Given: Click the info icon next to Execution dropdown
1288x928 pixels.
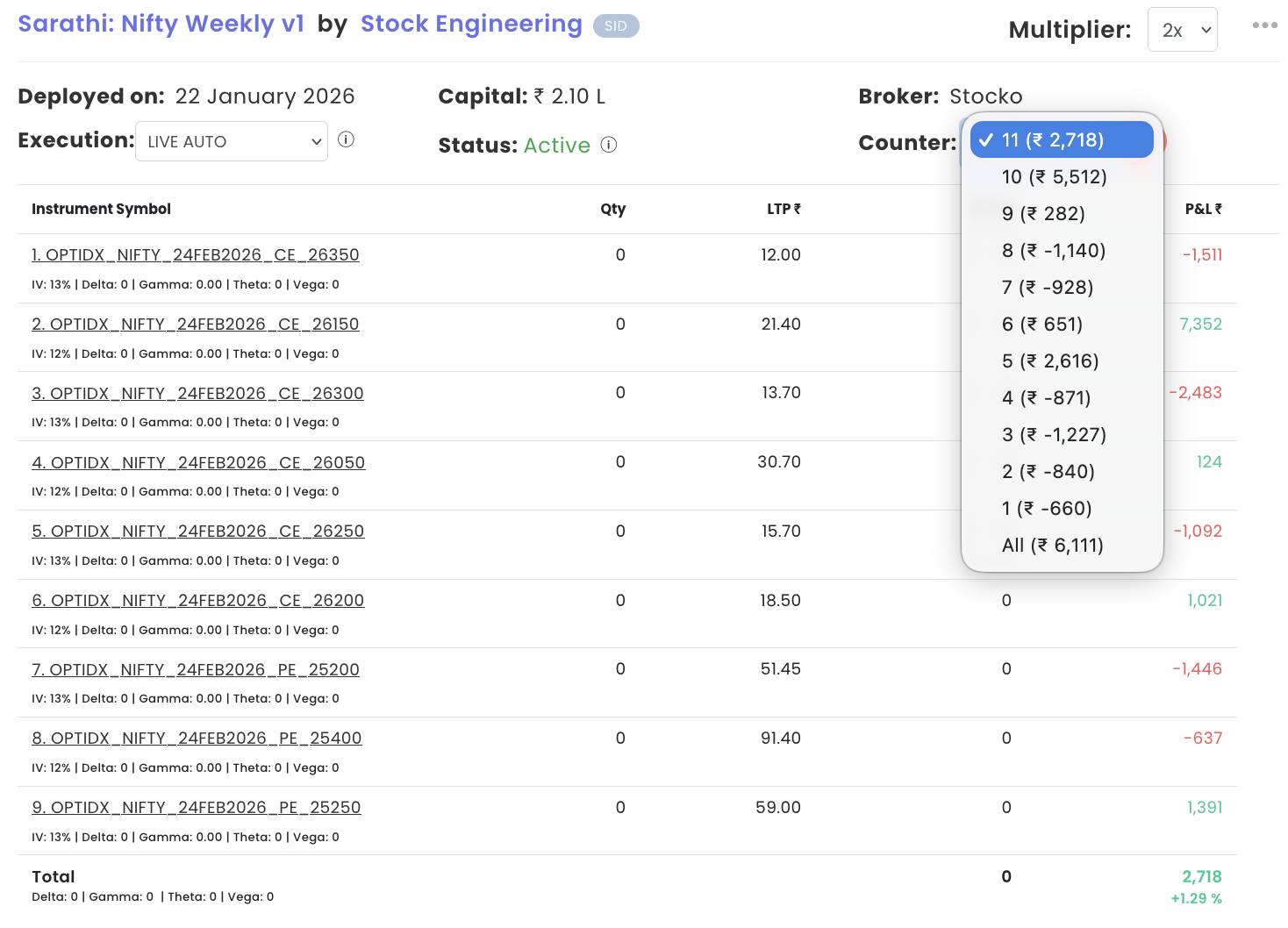Looking at the screenshot, I should point(346,139).
